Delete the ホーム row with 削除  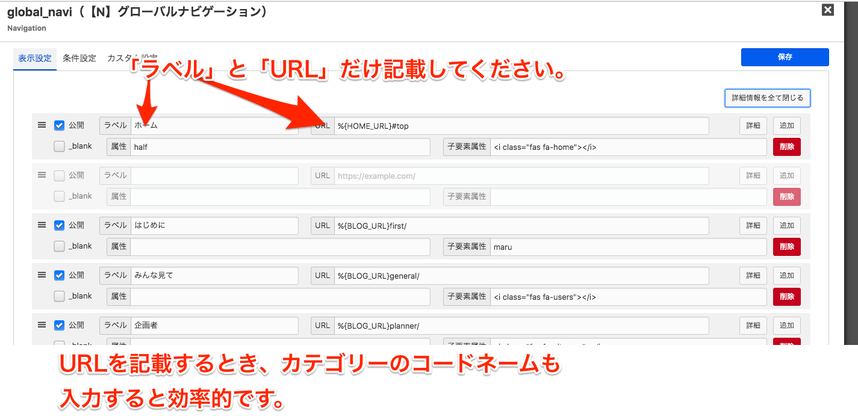tap(786, 147)
